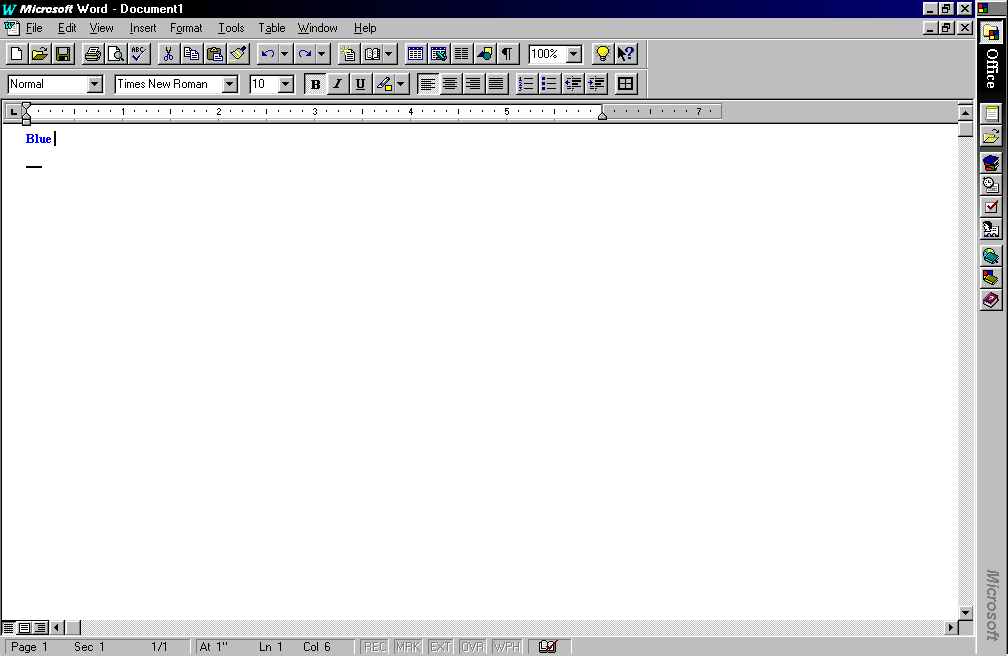Align text left
This screenshot has height=656, width=1008.
click(428, 84)
